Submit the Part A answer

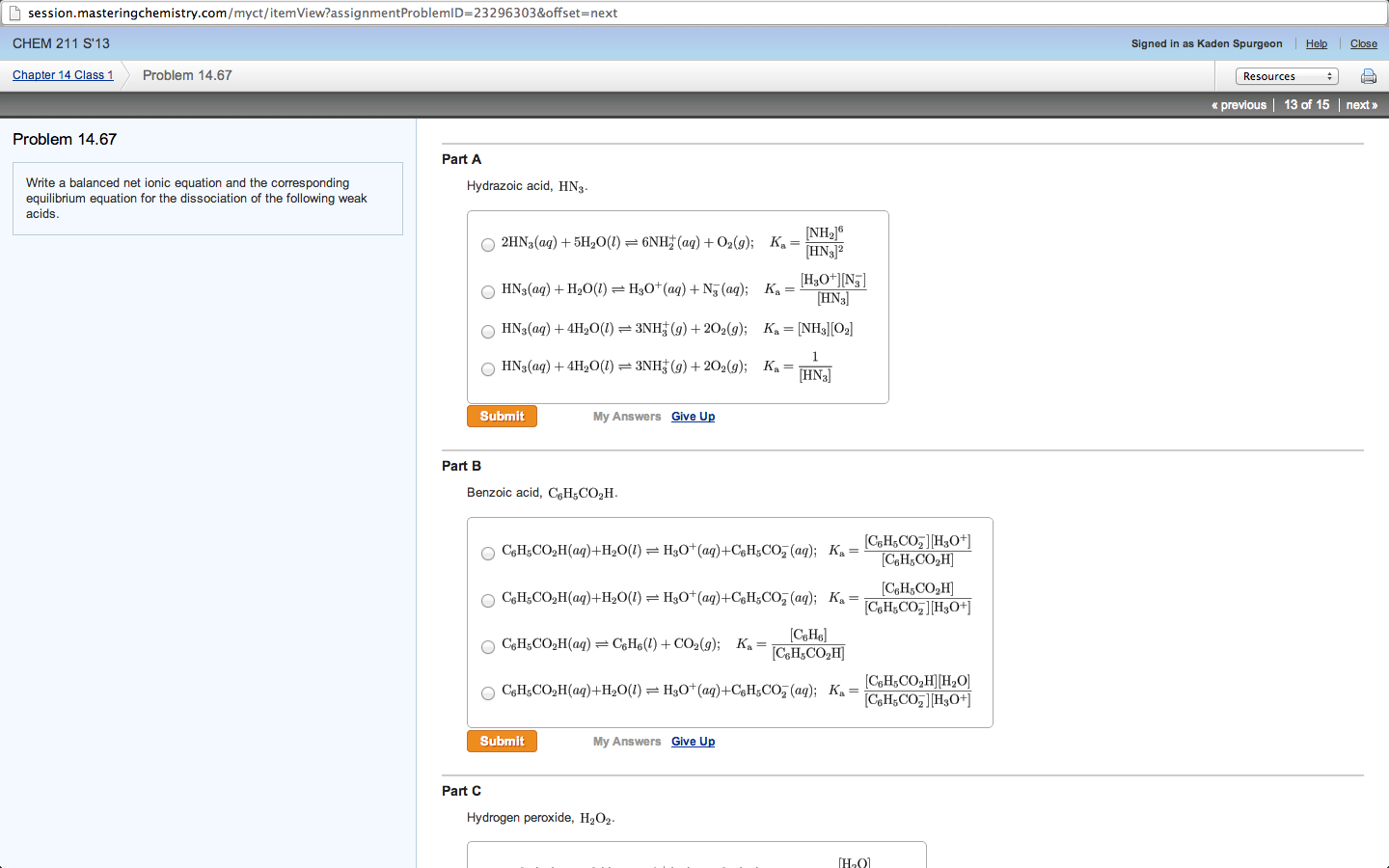coord(502,416)
